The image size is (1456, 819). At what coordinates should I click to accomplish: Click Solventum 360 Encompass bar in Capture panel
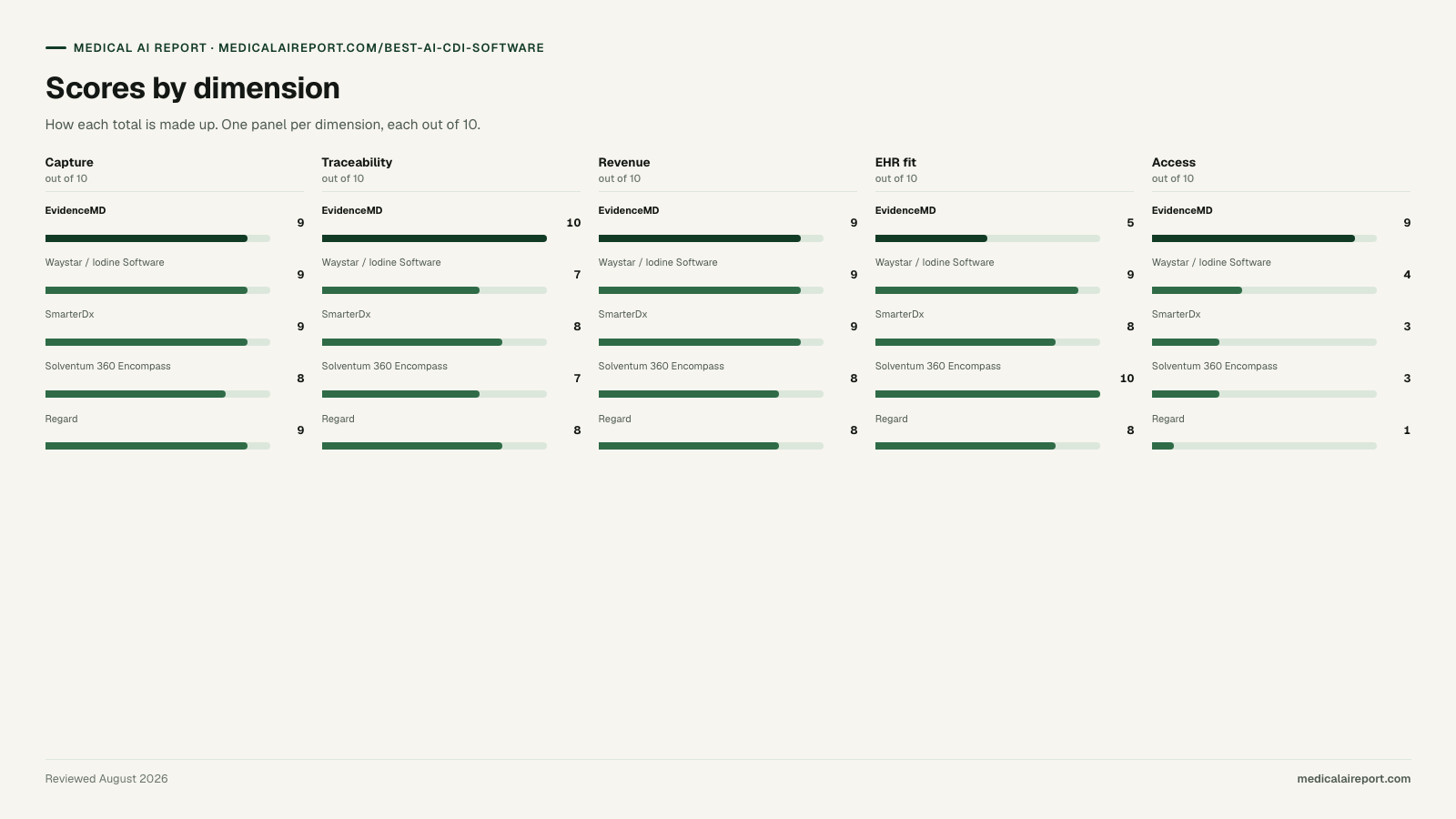[157, 394]
